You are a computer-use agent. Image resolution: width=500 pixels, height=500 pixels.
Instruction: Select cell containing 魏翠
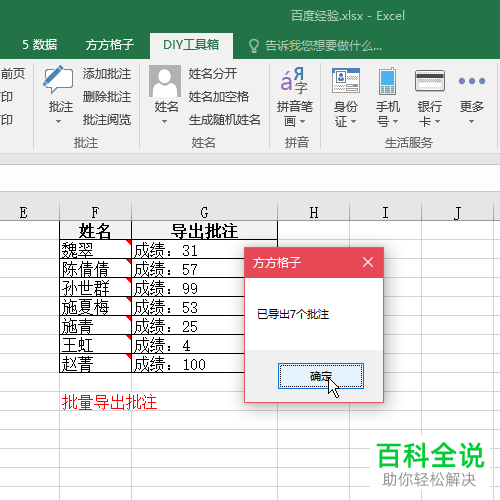(96, 249)
